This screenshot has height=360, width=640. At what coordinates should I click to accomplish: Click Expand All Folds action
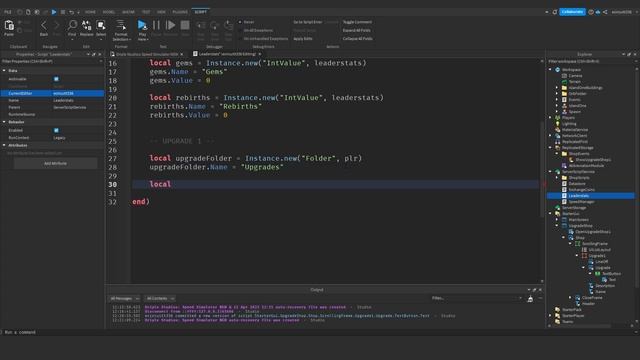pyautogui.click(x=357, y=30)
